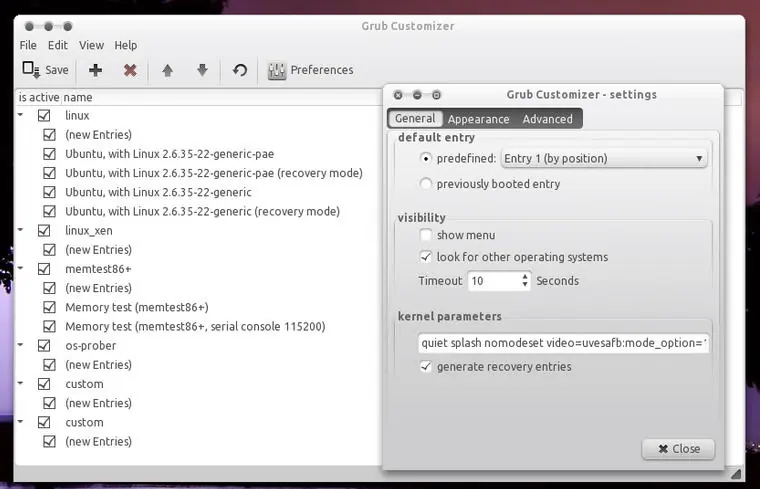Screen dimensions: 760x489
Task: Collapse the linux script group
Action: coord(20,115)
